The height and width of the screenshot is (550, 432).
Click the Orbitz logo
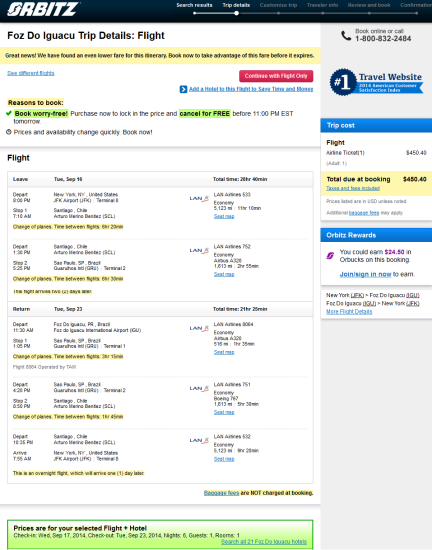point(43,9)
